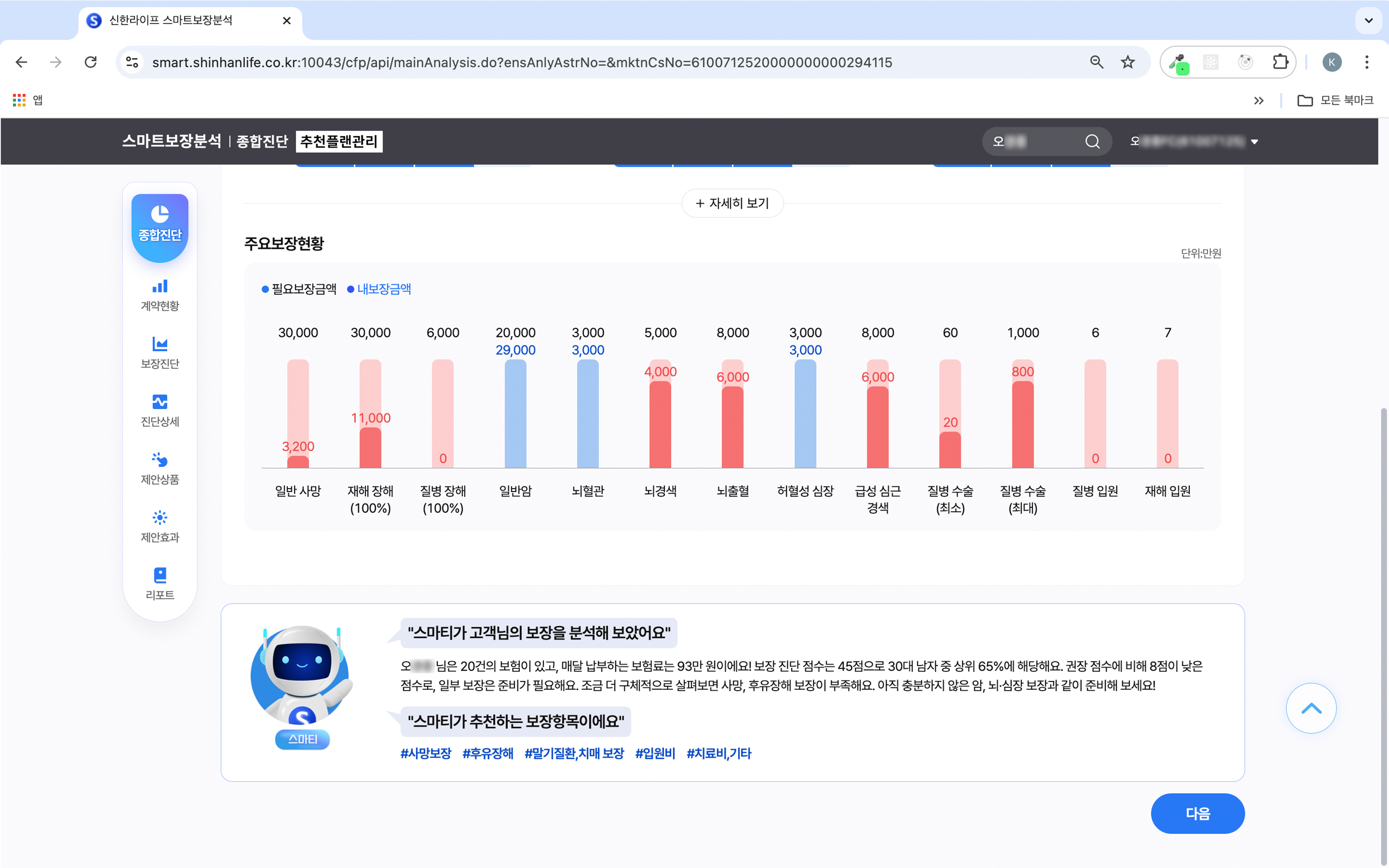Viewport: 1389px width, 868px height.
Task: Open the 보장진단 chart icon
Action: pyautogui.click(x=160, y=344)
